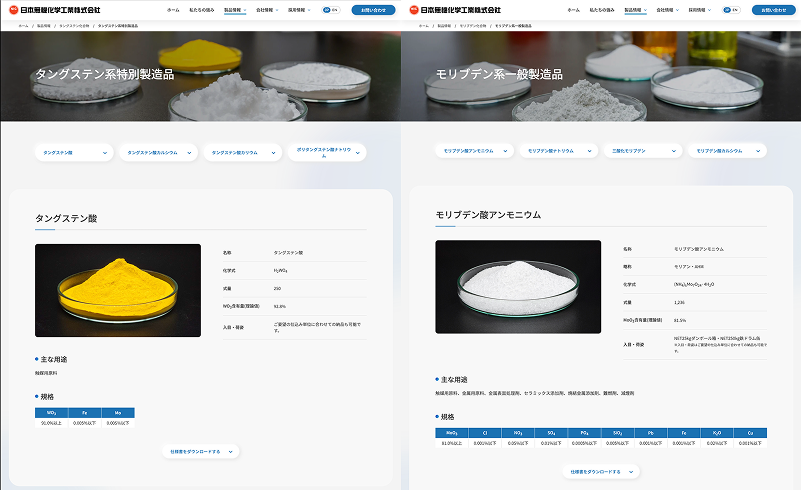Image resolution: width=801 pixels, height=490 pixels.
Task: Open 私たちの強み in the molybdenum page navigation
Action: (603, 9)
